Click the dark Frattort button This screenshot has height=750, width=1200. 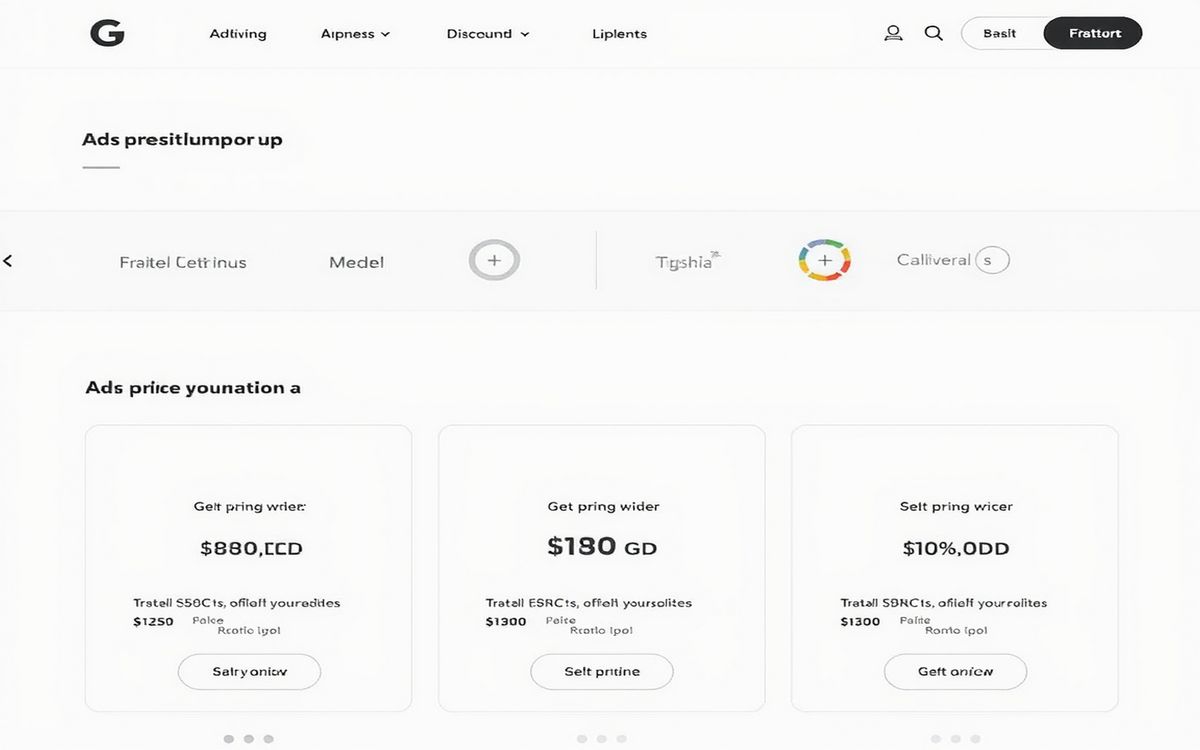click(1093, 33)
